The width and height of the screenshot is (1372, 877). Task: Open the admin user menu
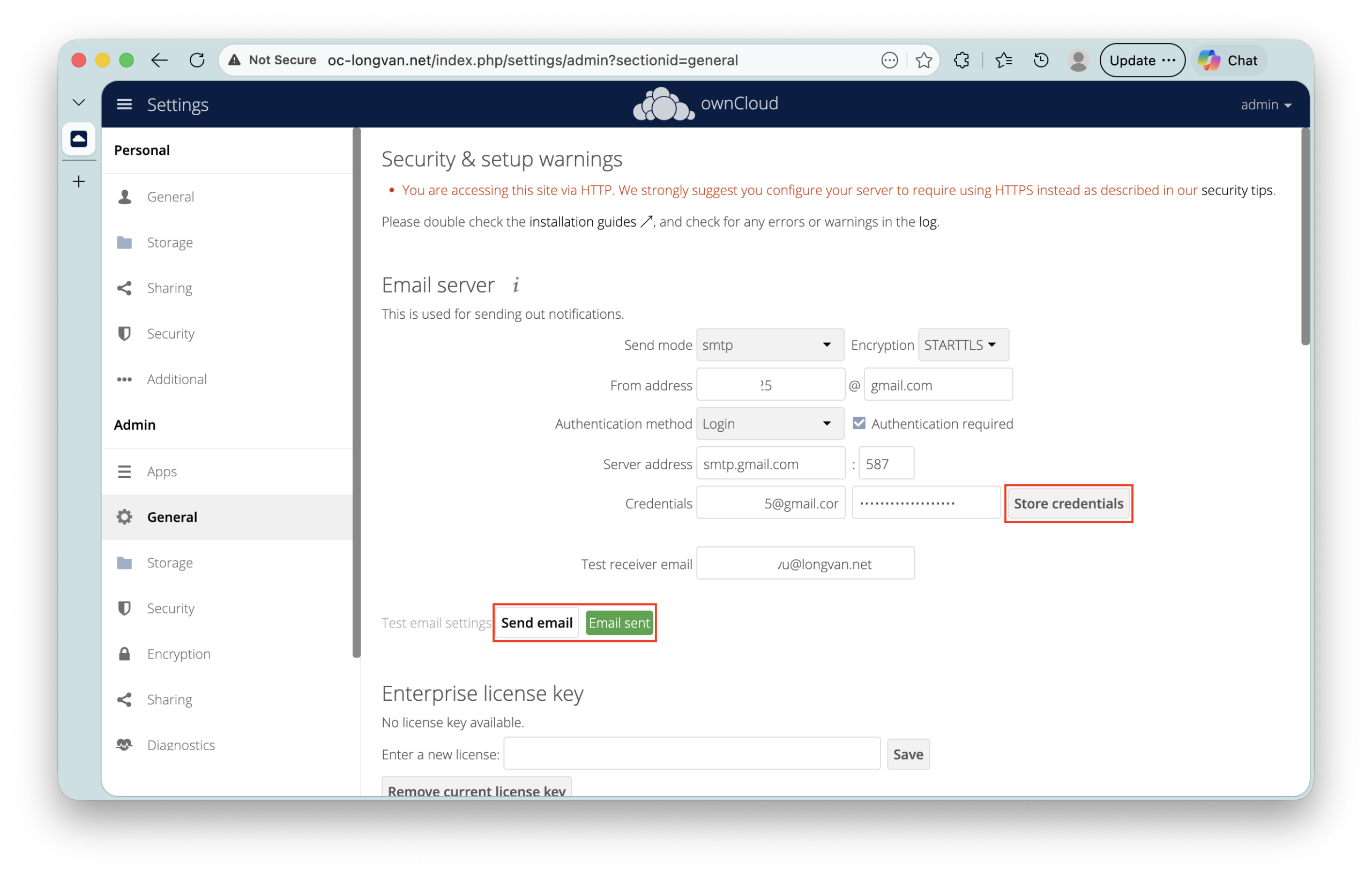coord(1265,105)
